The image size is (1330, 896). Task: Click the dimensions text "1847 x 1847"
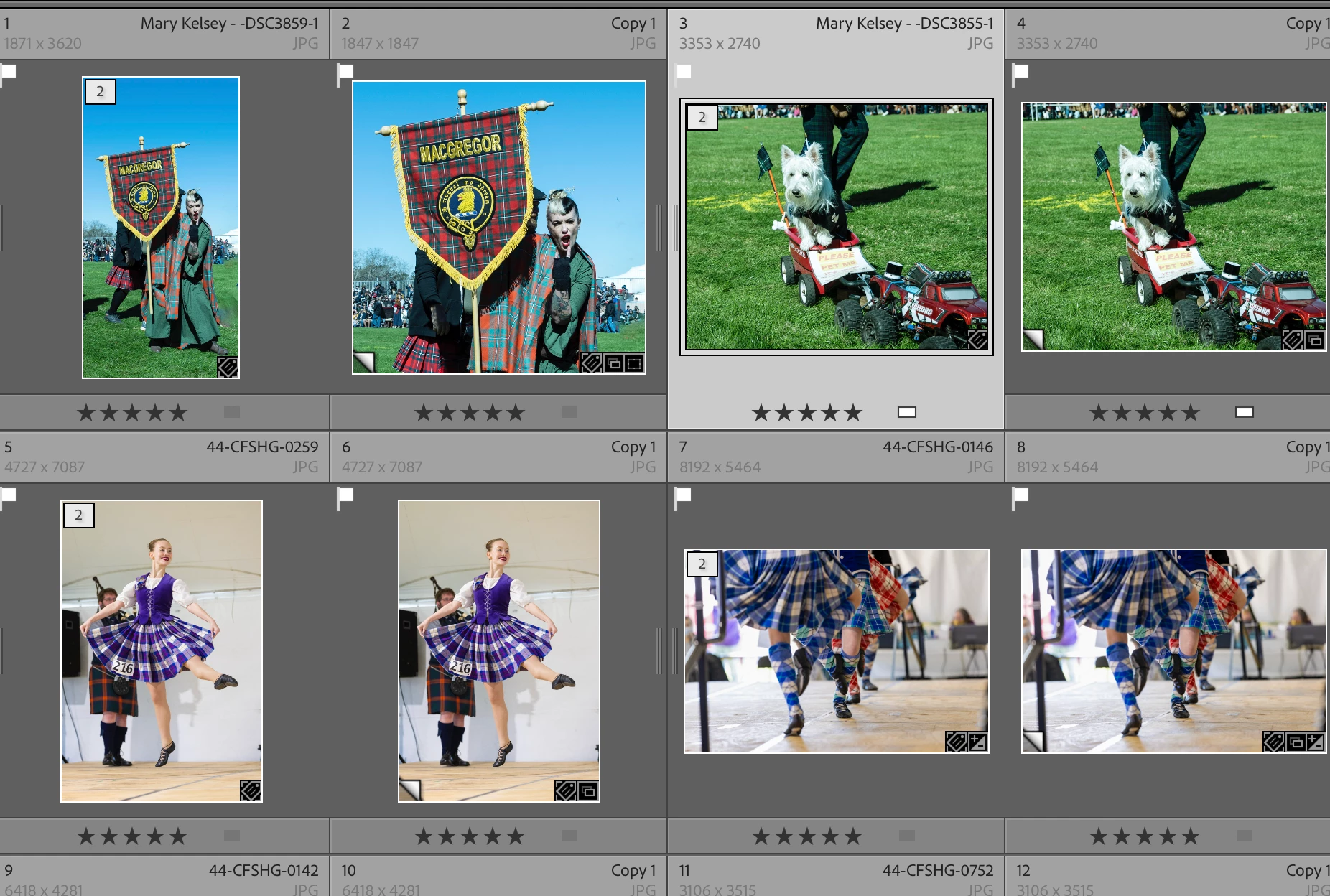pos(380,44)
